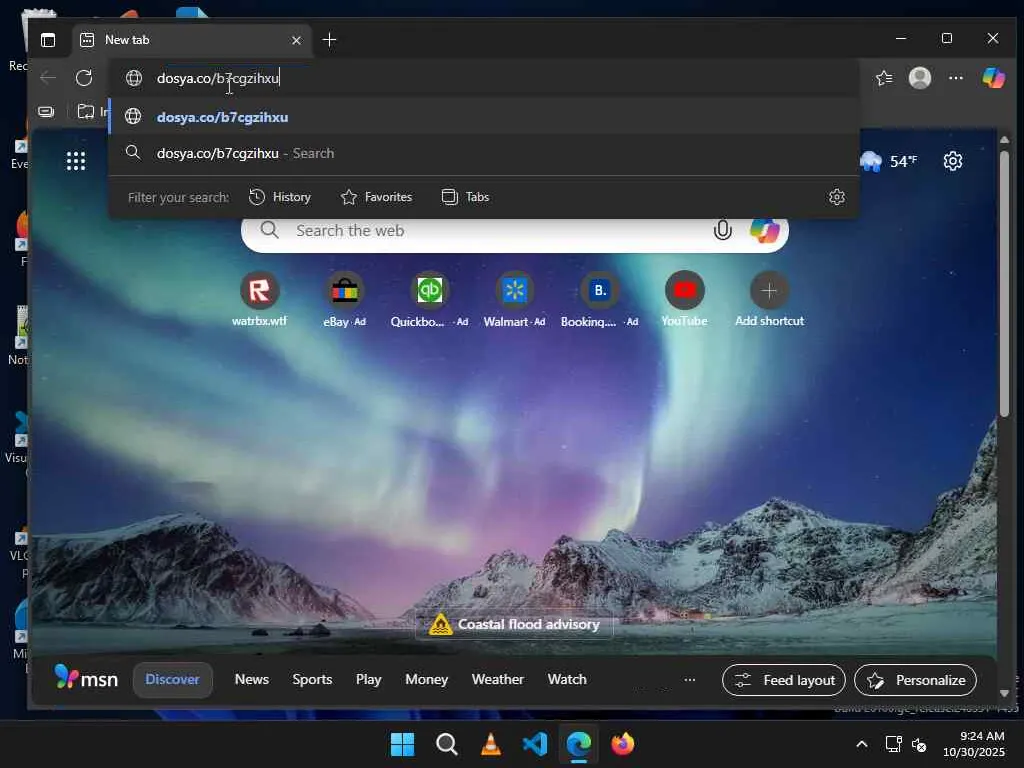Show hidden system tray icons
Viewport: 1024px width, 768px height.
[861, 744]
